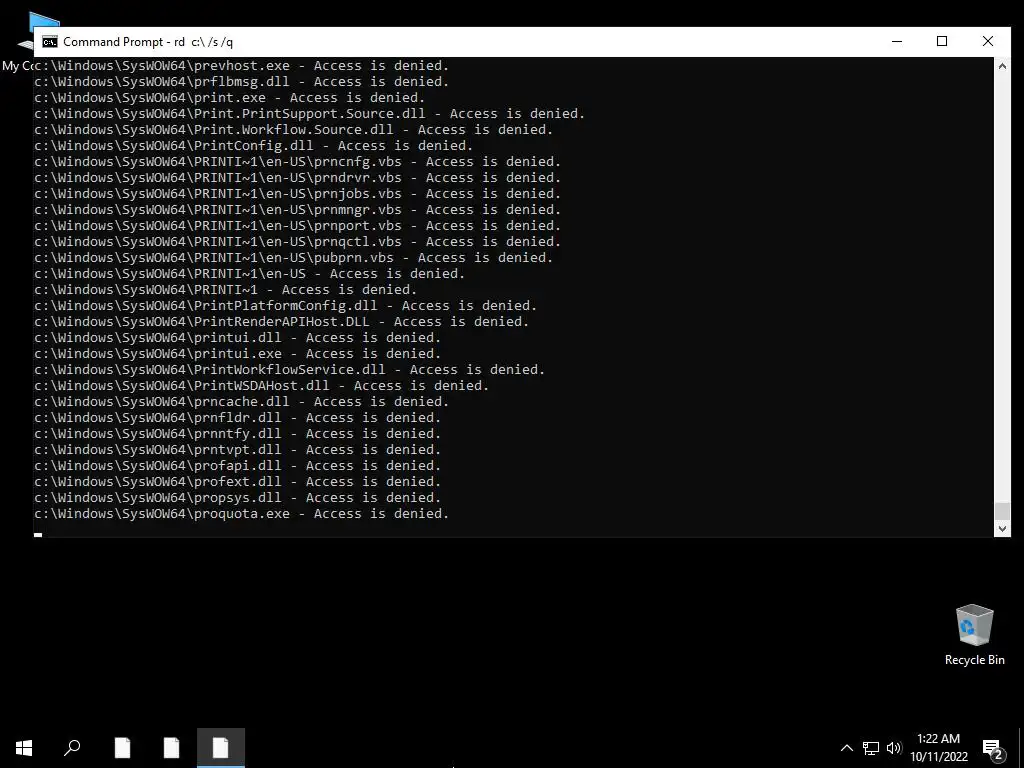This screenshot has height=768, width=1024.
Task: Click the scrollbar up arrow
Action: click(1002, 65)
